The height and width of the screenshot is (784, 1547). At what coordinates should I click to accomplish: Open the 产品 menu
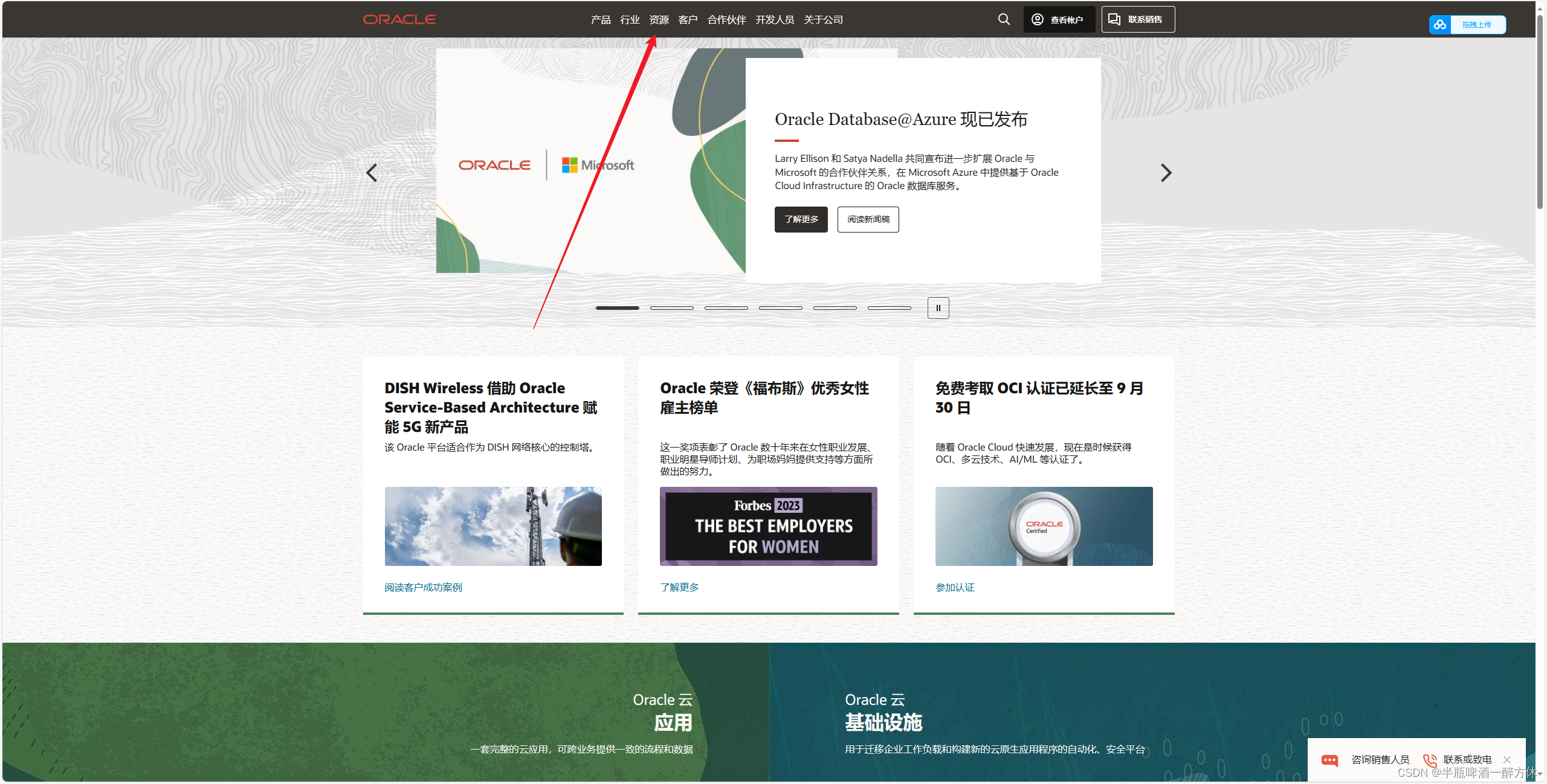(600, 20)
